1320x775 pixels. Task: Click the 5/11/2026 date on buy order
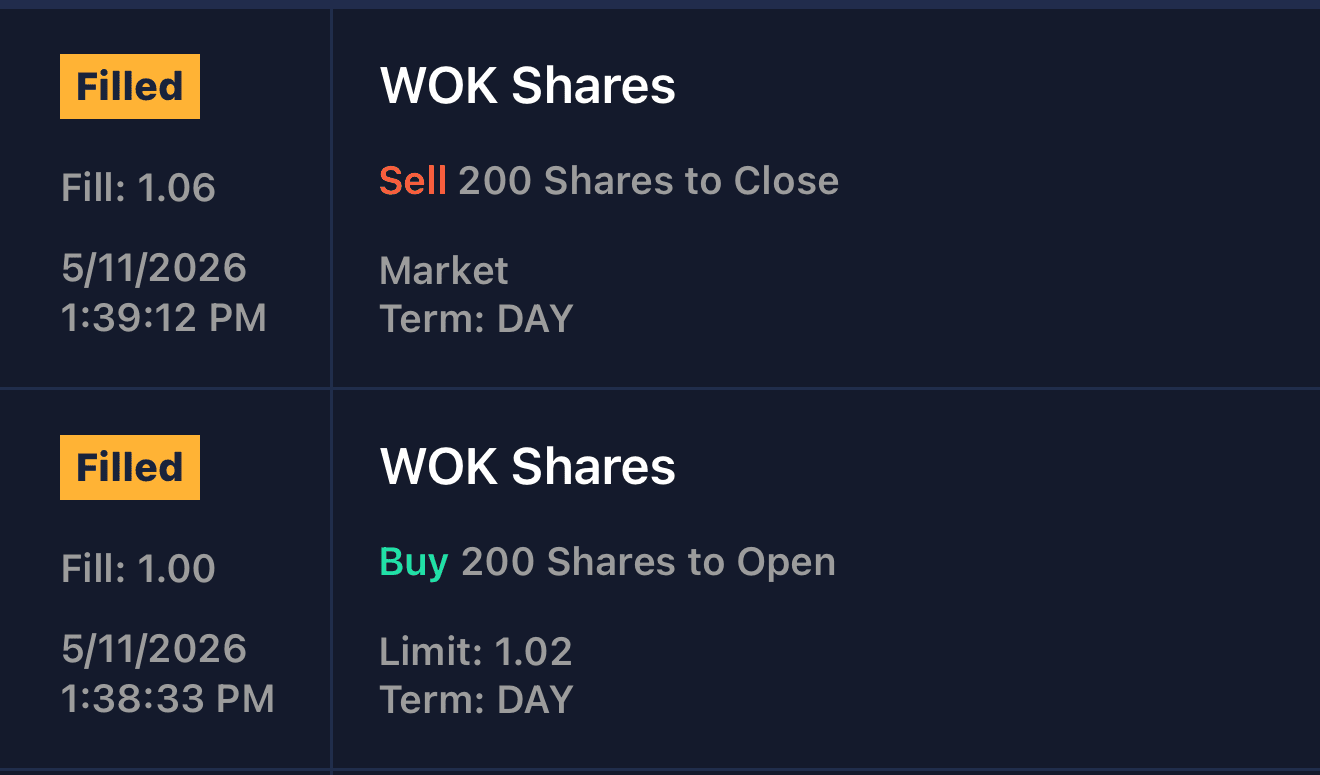coord(154,649)
